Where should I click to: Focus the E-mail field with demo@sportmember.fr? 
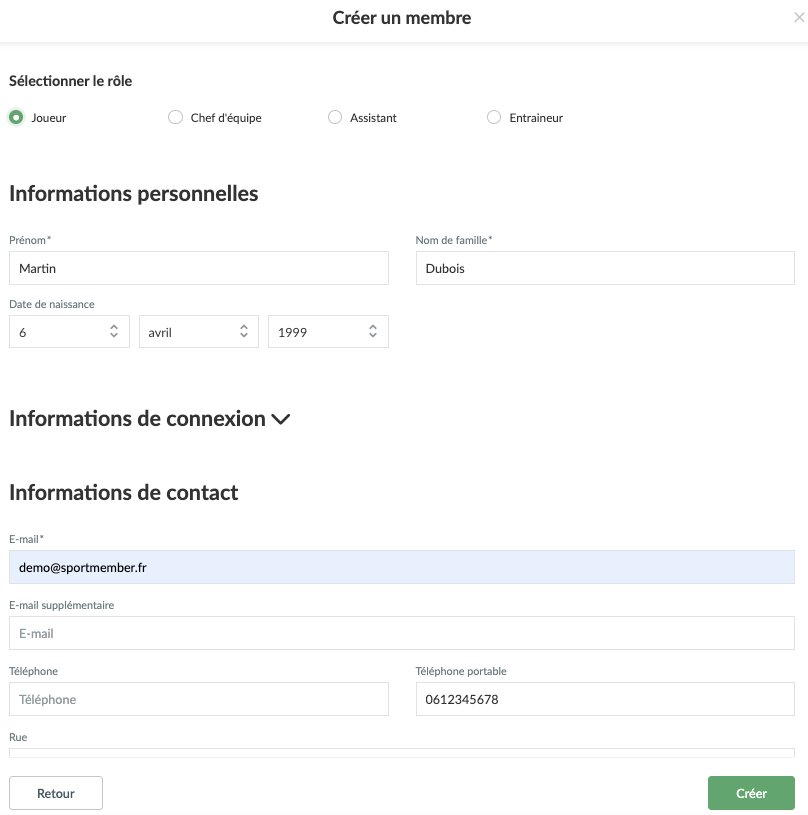coord(401,567)
